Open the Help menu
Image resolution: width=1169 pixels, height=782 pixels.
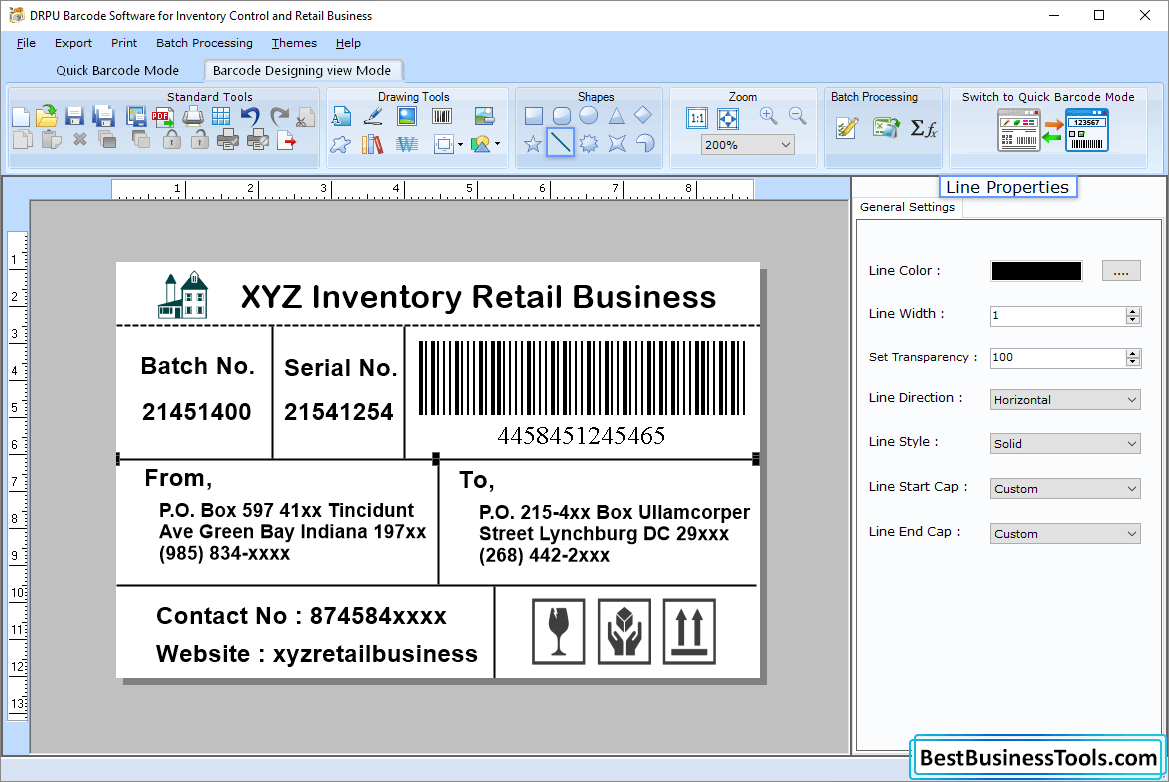tap(348, 43)
